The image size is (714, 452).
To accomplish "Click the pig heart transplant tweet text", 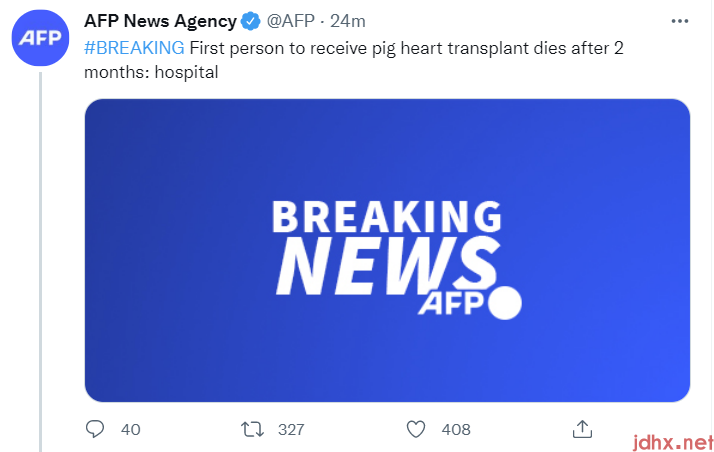I will (400, 47).
